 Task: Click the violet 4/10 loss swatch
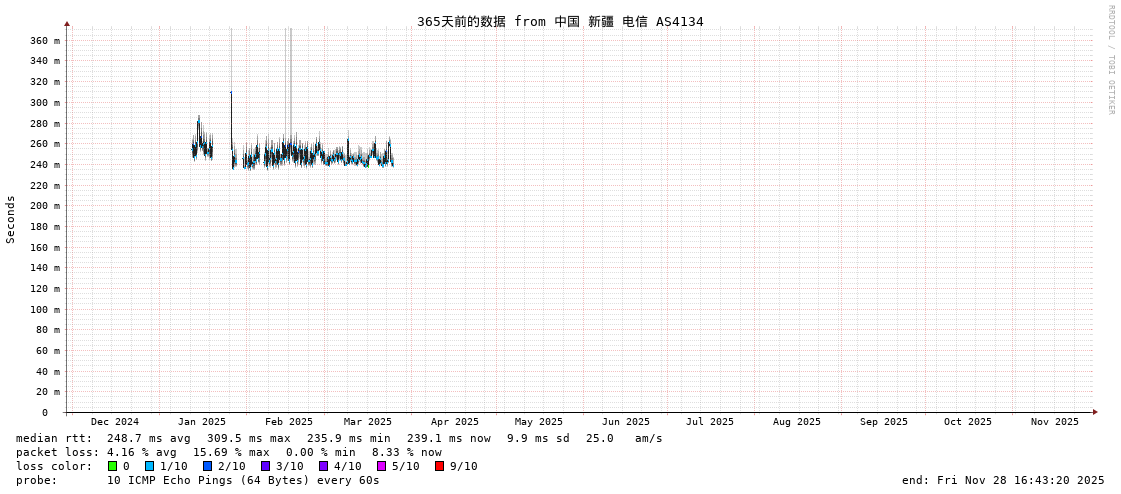pyautogui.click(x=323, y=466)
